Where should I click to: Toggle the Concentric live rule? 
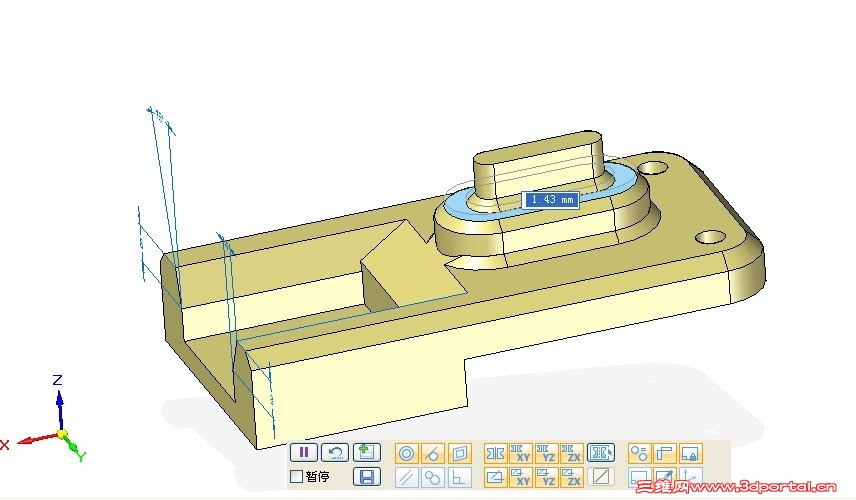(407, 453)
